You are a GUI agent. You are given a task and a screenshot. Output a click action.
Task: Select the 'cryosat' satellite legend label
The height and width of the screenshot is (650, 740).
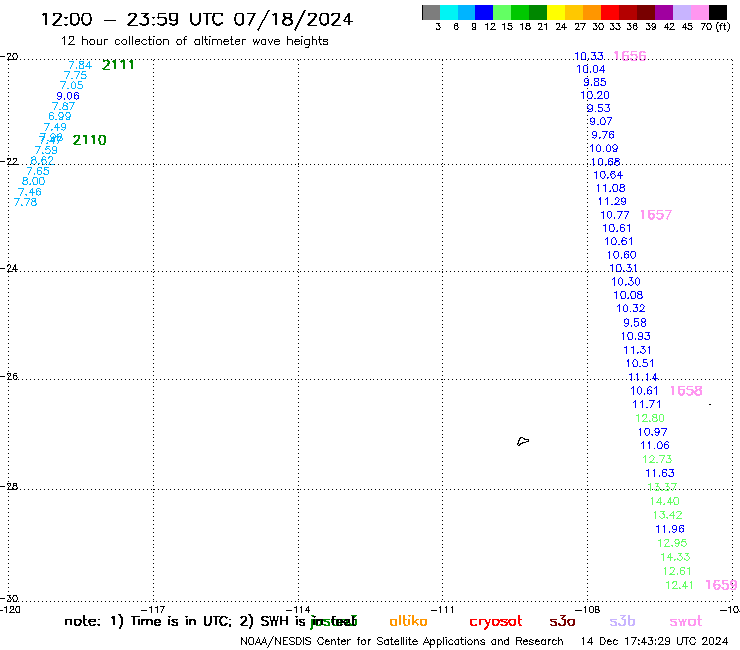coord(496,622)
